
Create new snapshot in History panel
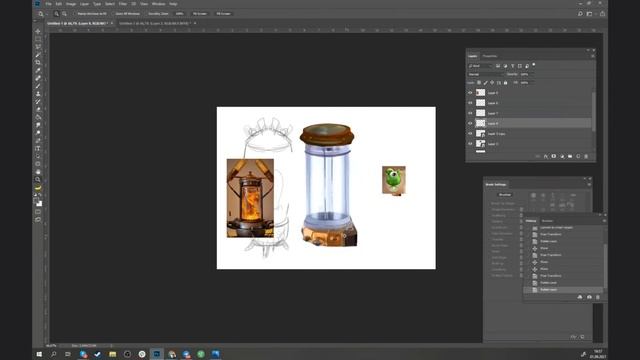click(x=589, y=297)
